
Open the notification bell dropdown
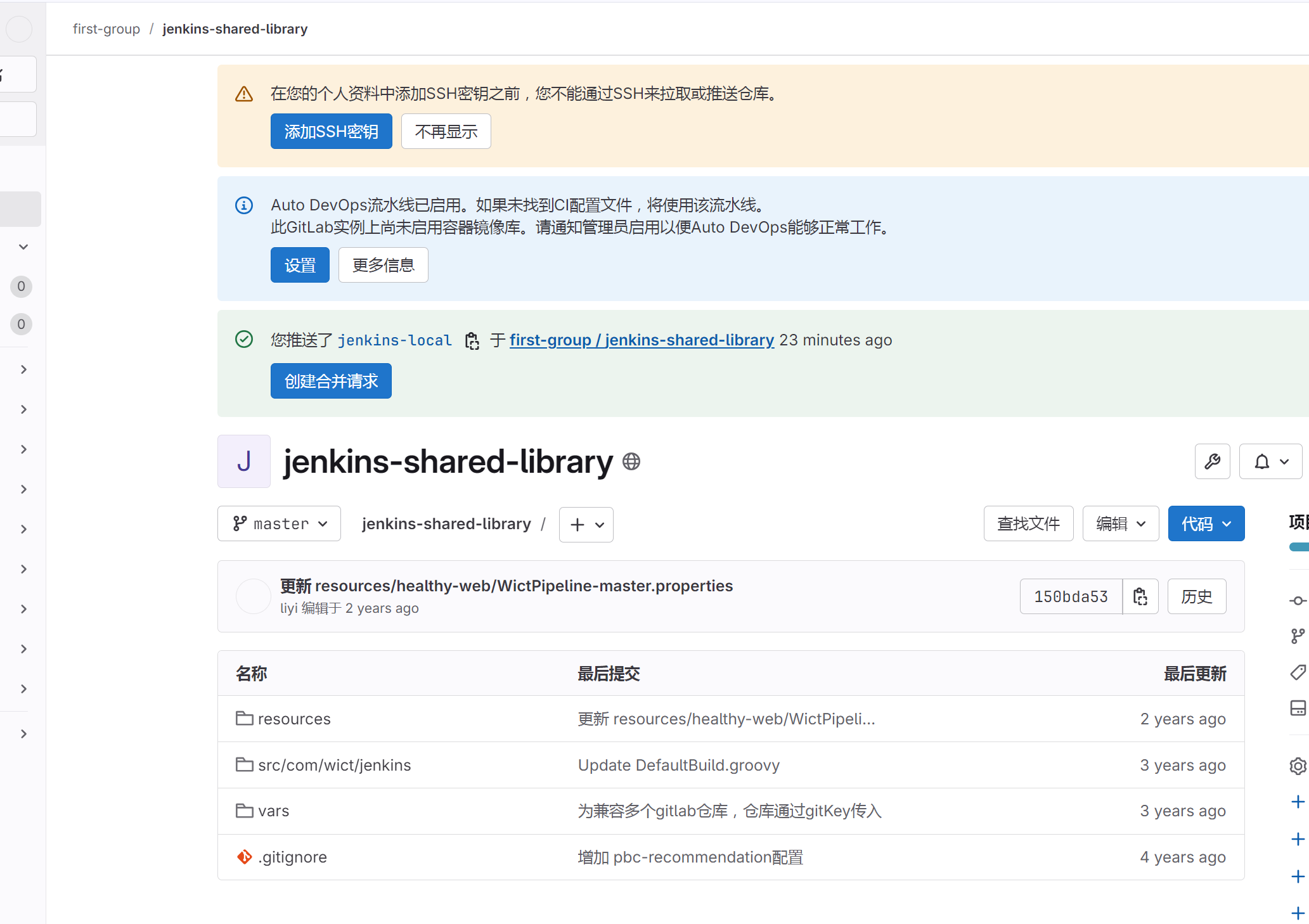[x=1270, y=461]
